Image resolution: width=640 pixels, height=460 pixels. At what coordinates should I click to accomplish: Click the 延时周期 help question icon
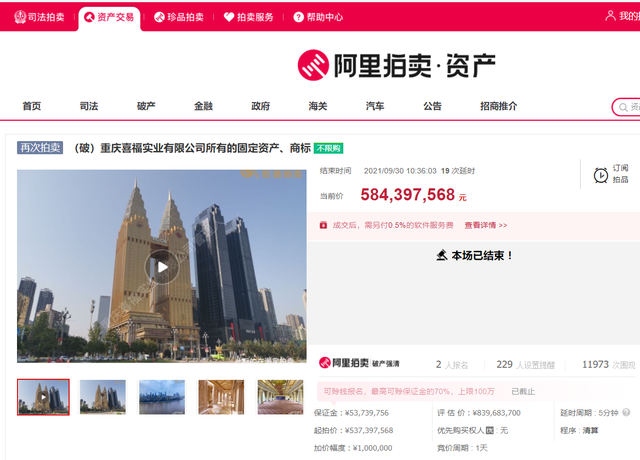(626, 412)
